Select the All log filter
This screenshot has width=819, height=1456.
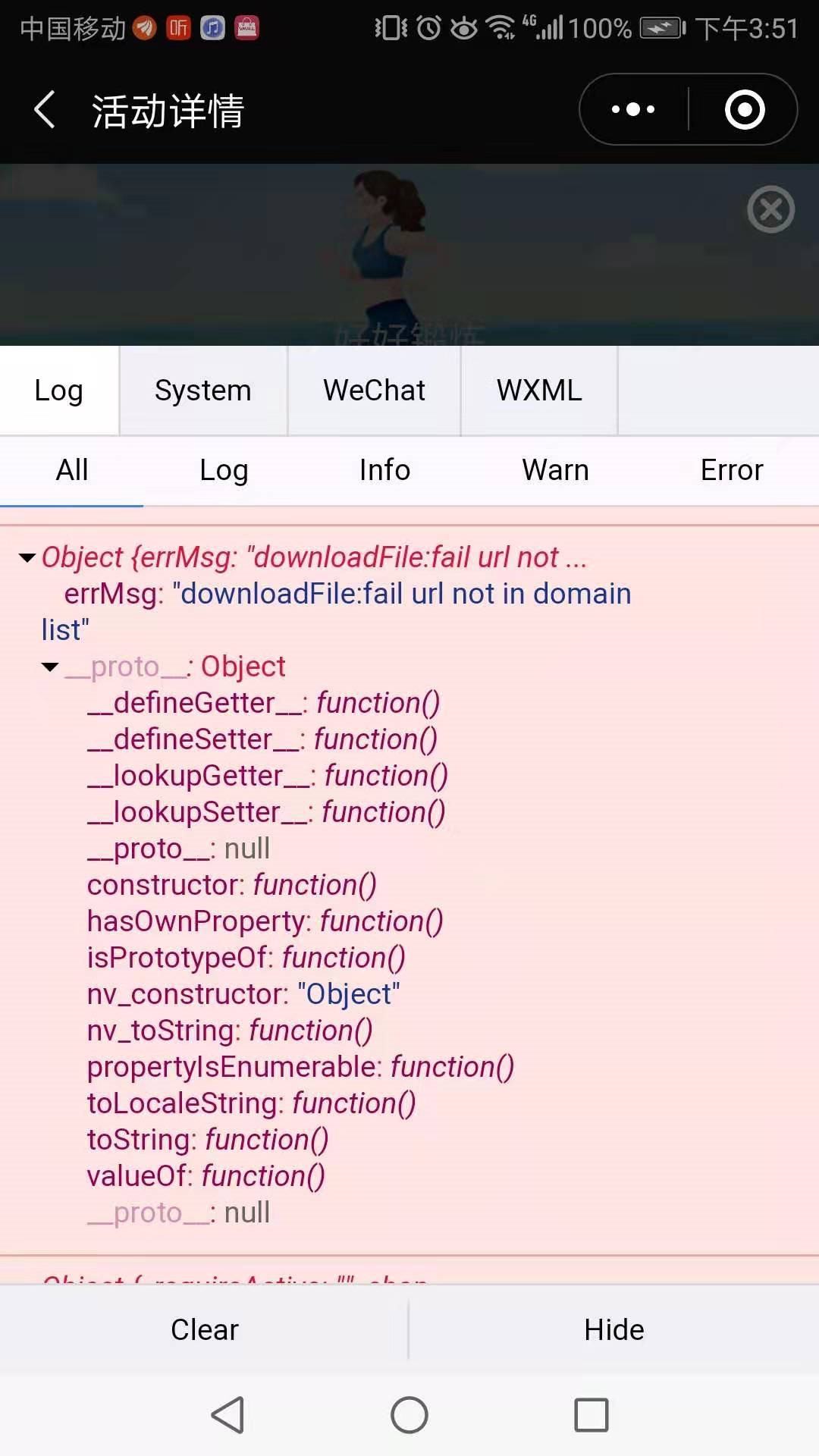(72, 470)
